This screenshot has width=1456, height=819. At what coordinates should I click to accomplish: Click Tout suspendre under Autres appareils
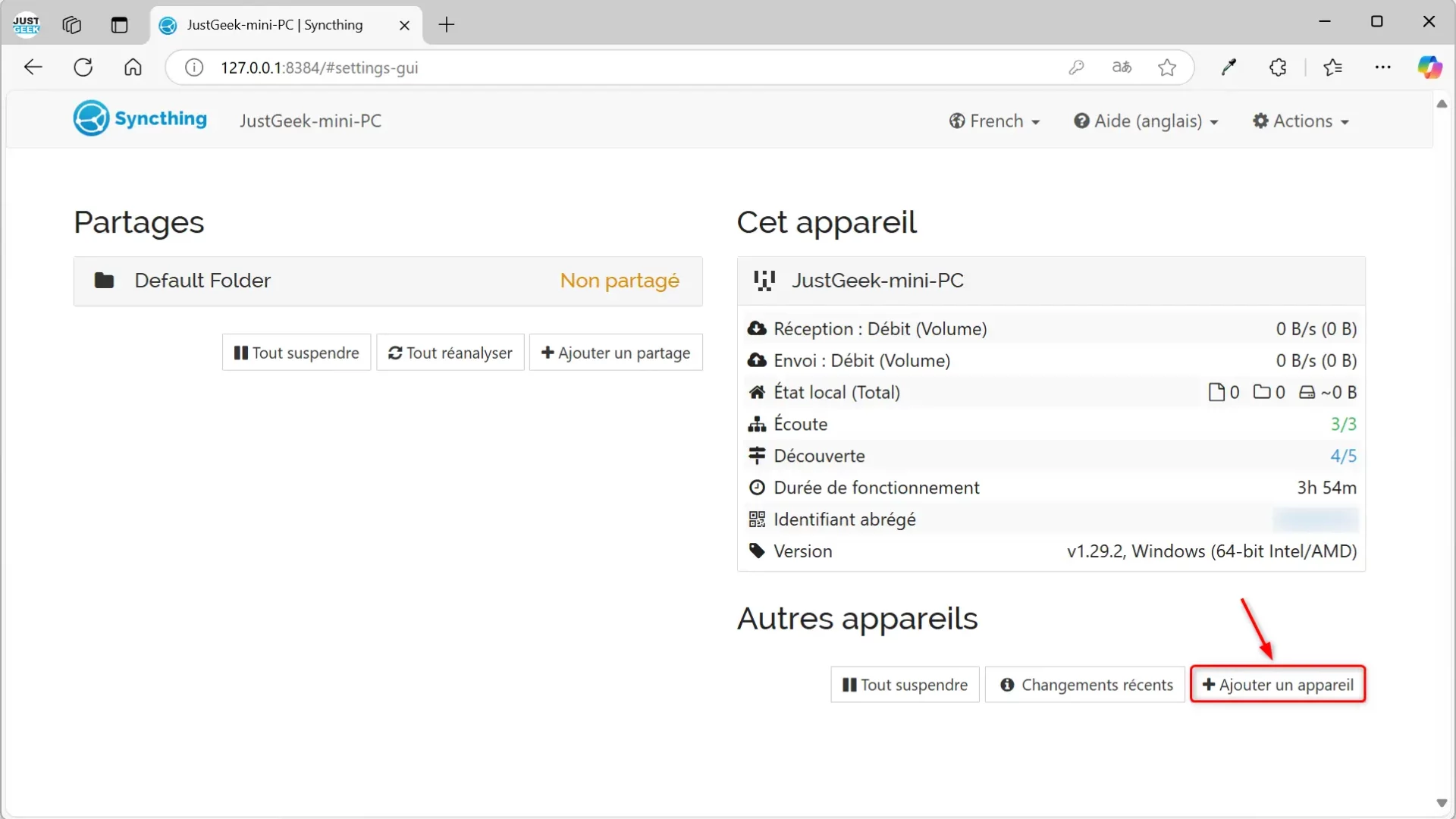(x=905, y=685)
